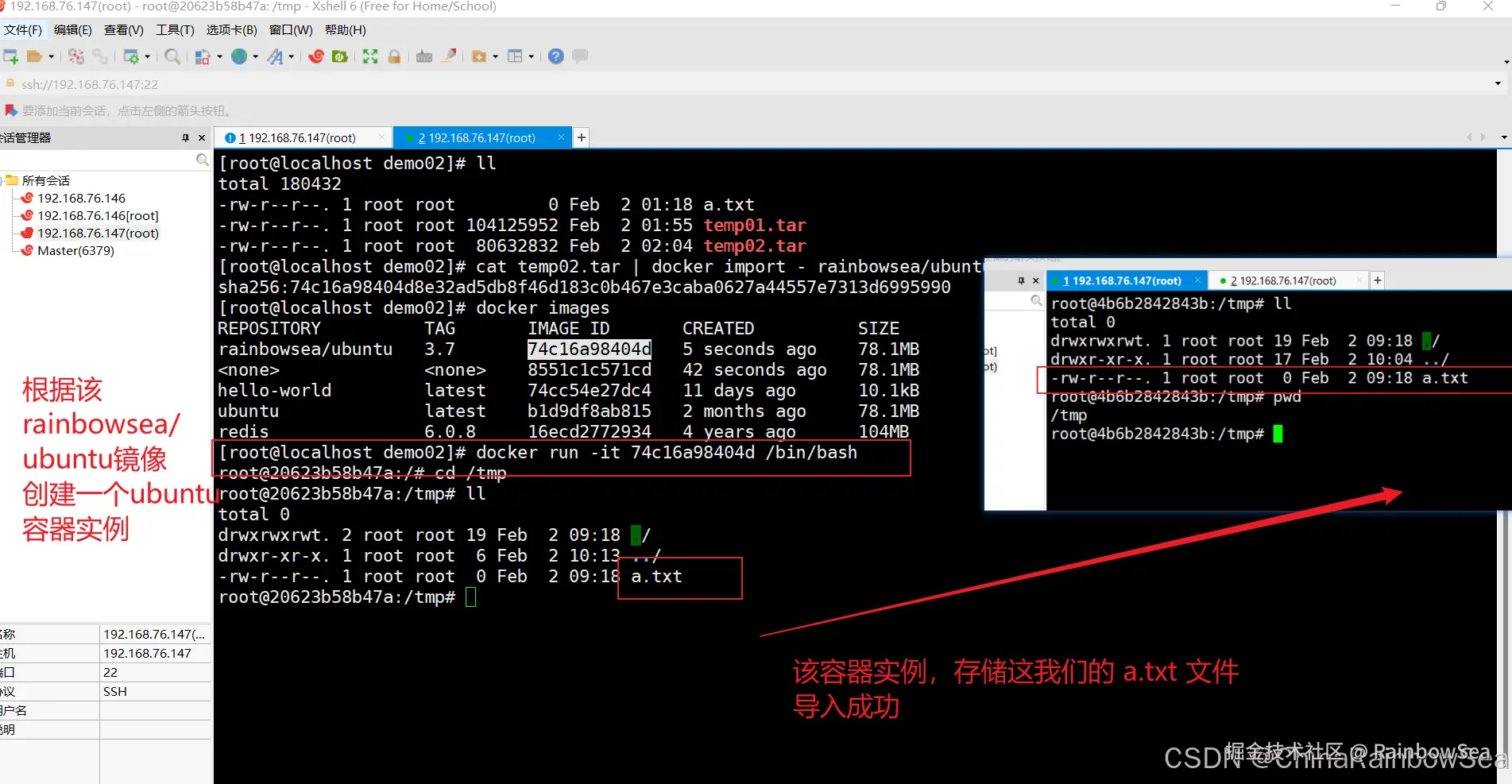Click host value 192.168.76.147 in properties
The image size is (1512, 784).
(x=148, y=653)
